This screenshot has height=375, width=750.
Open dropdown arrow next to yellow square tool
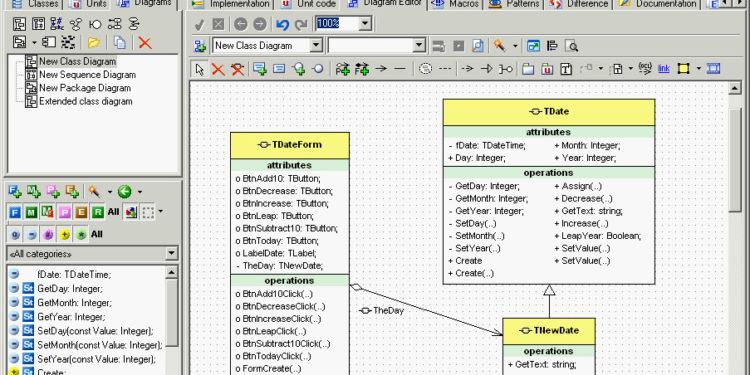pos(698,69)
